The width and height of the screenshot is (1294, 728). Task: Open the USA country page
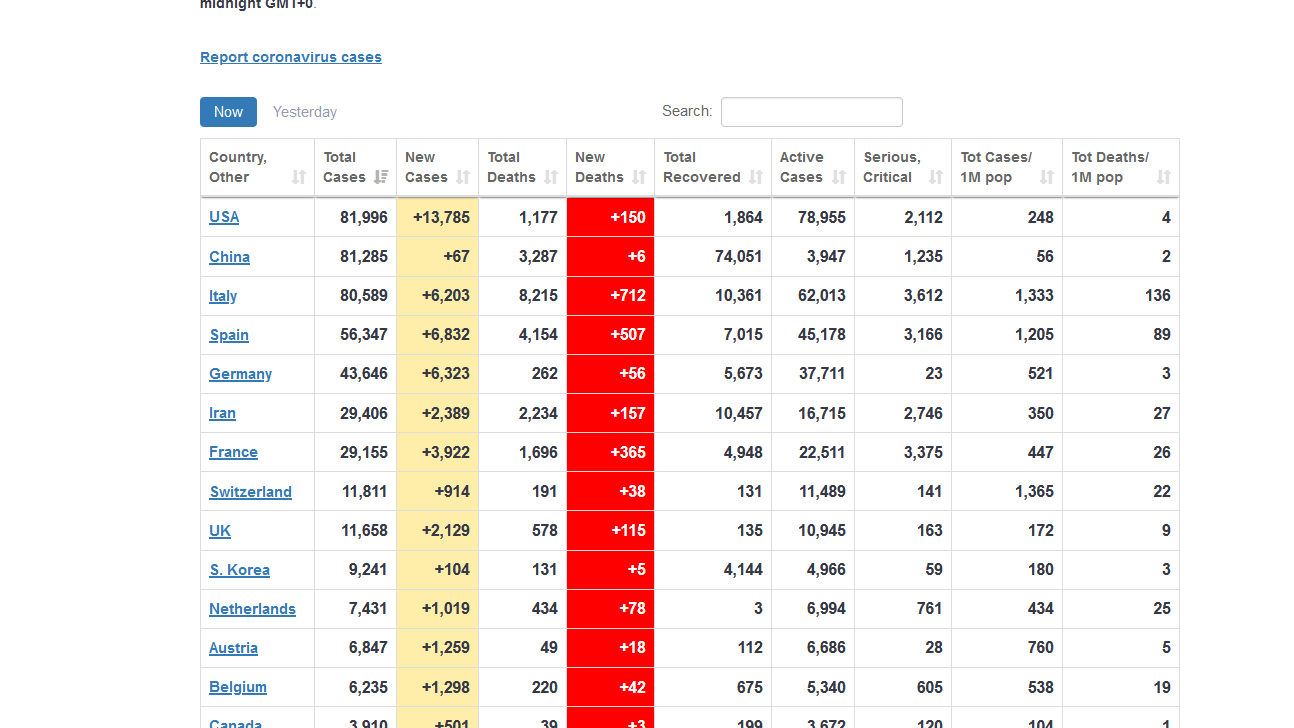tap(224, 217)
